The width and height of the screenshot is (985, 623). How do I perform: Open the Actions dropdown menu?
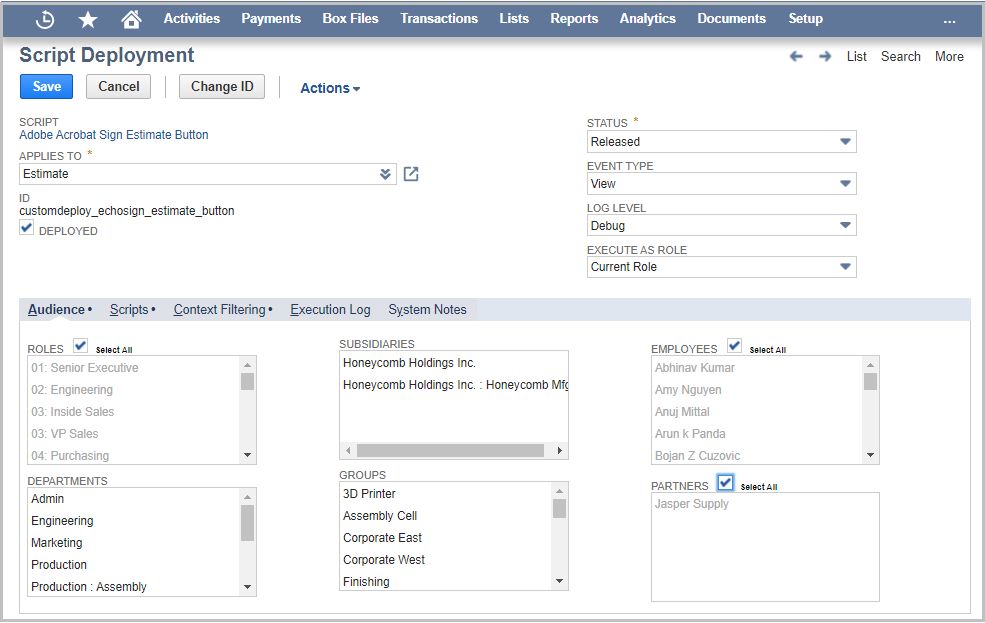[330, 88]
